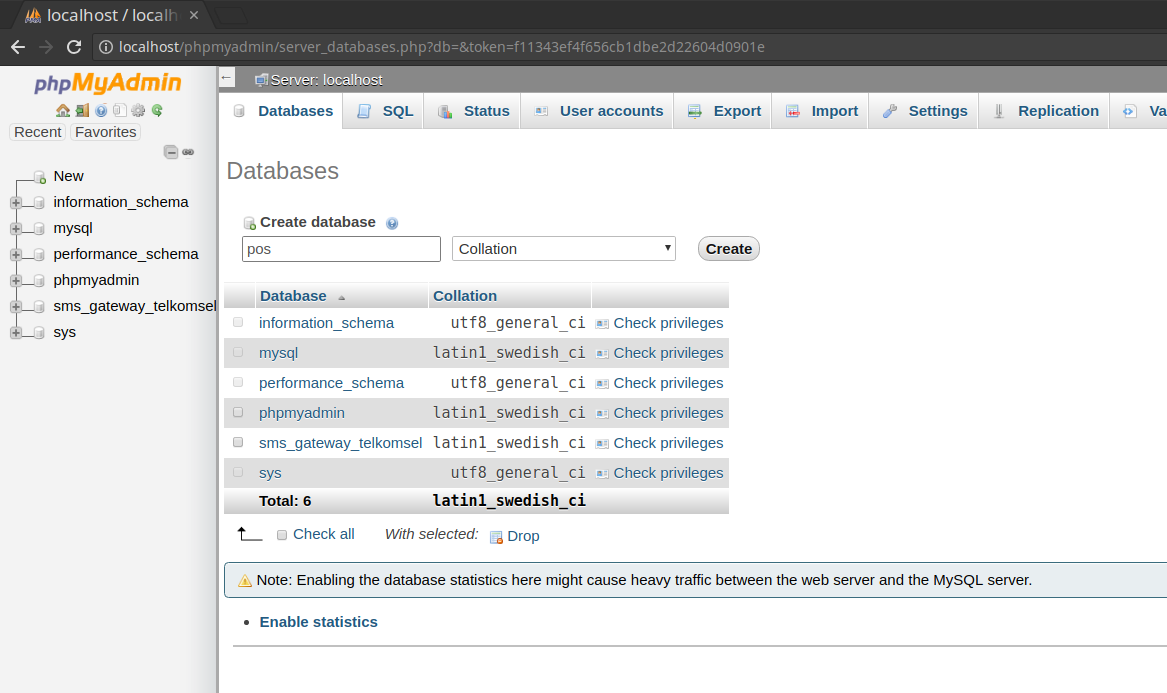Reload the navigation panel with green refresh icon
The width and height of the screenshot is (1167, 693).
157,110
